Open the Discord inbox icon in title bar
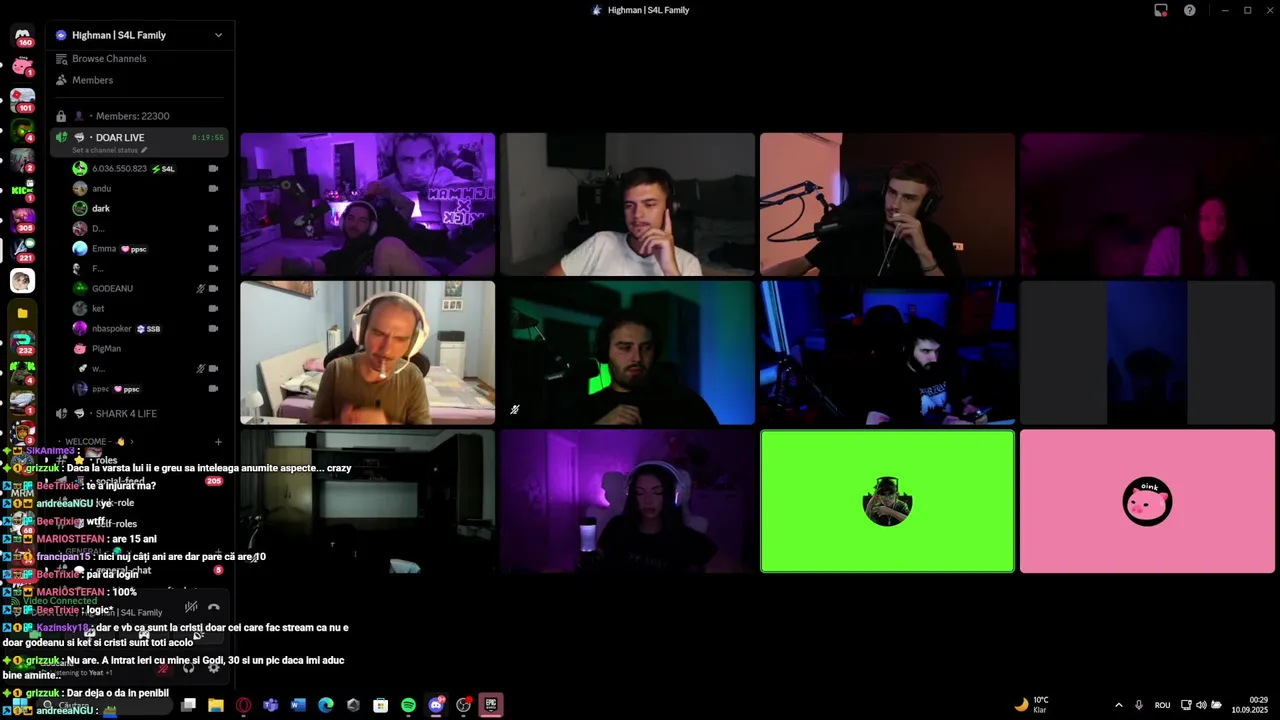 click(1161, 10)
